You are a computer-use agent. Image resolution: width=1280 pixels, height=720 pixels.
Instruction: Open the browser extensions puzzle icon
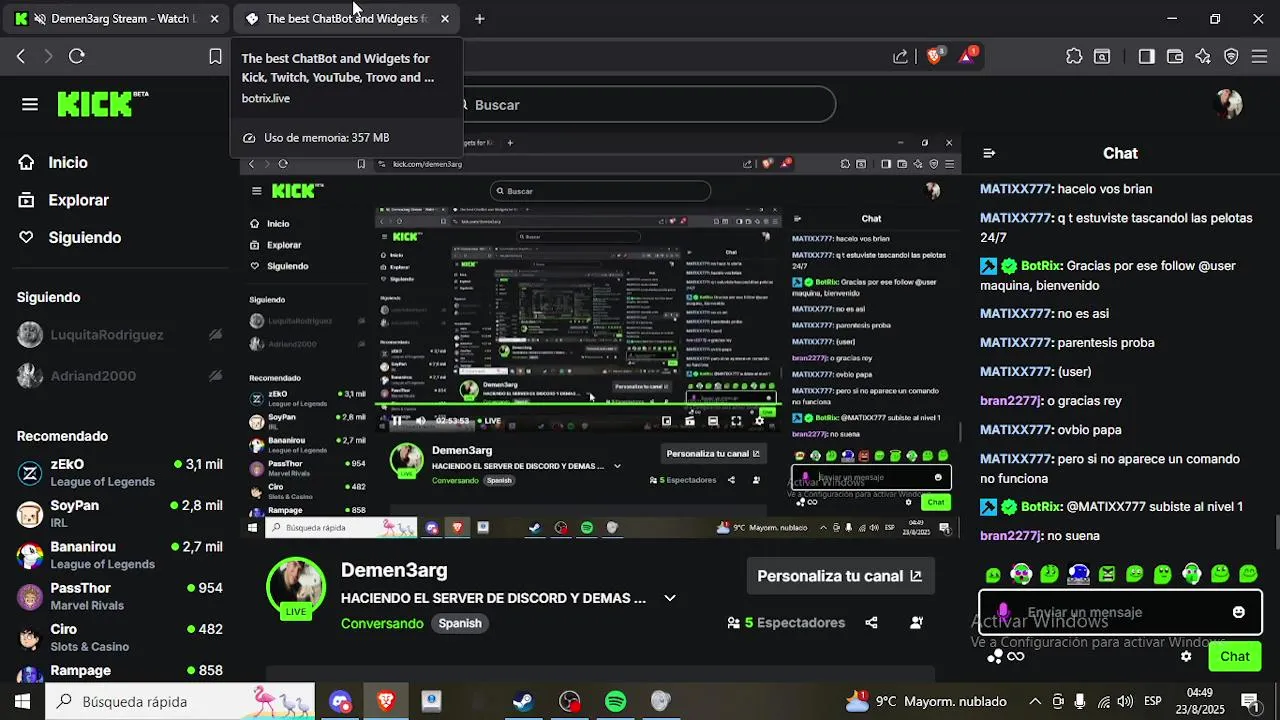tap(1074, 56)
